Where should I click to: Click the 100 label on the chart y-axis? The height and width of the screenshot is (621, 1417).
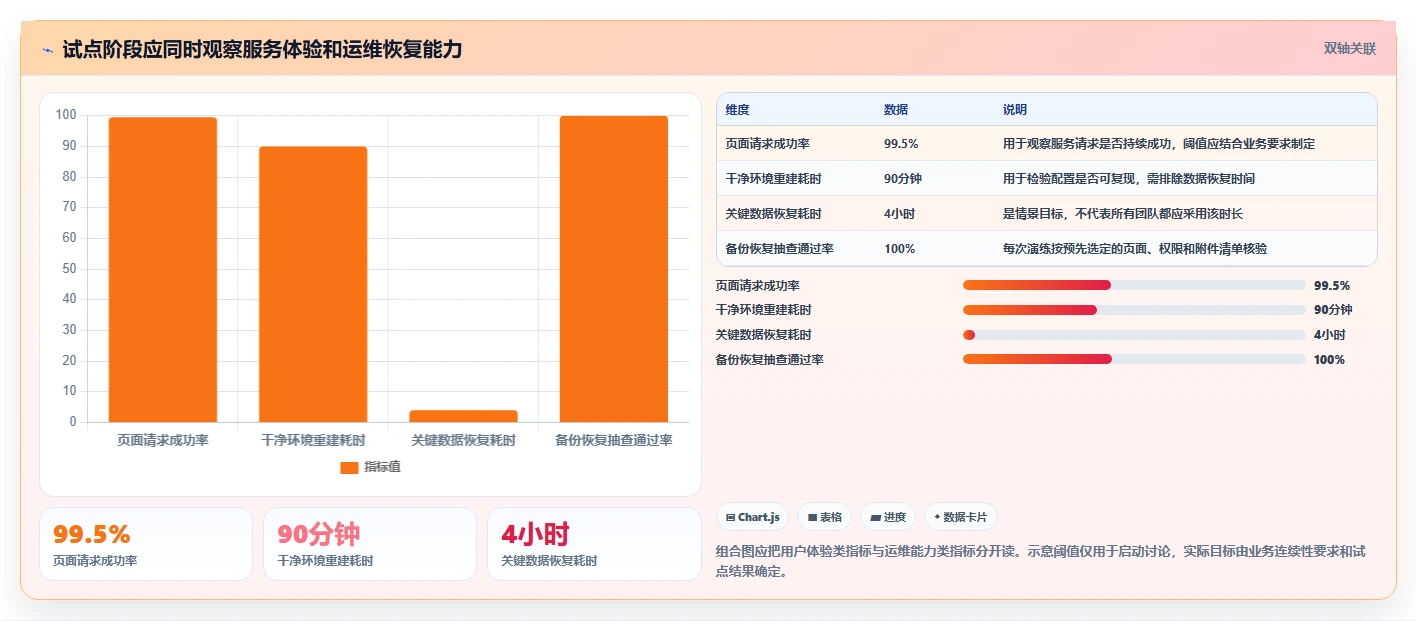click(66, 115)
